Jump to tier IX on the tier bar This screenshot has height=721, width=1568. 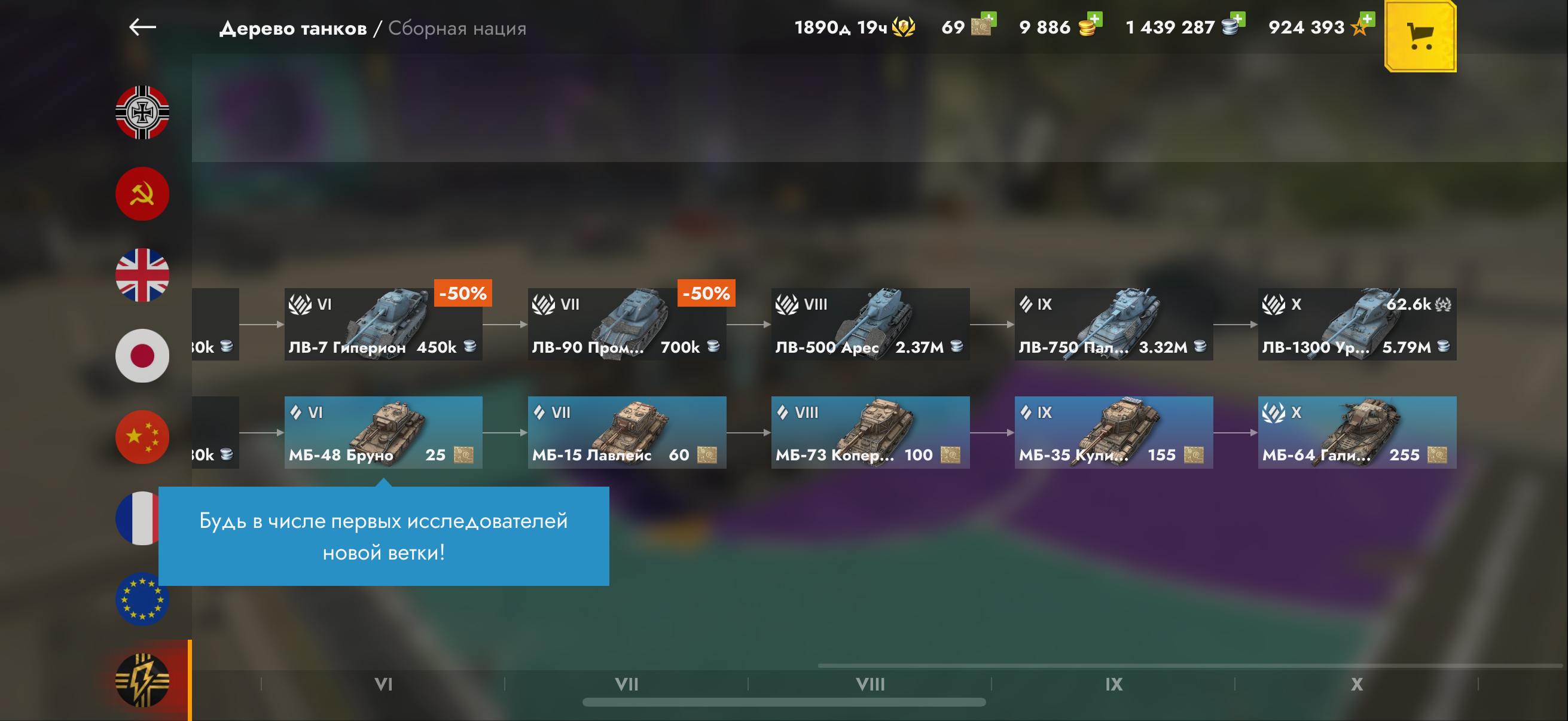(1114, 685)
